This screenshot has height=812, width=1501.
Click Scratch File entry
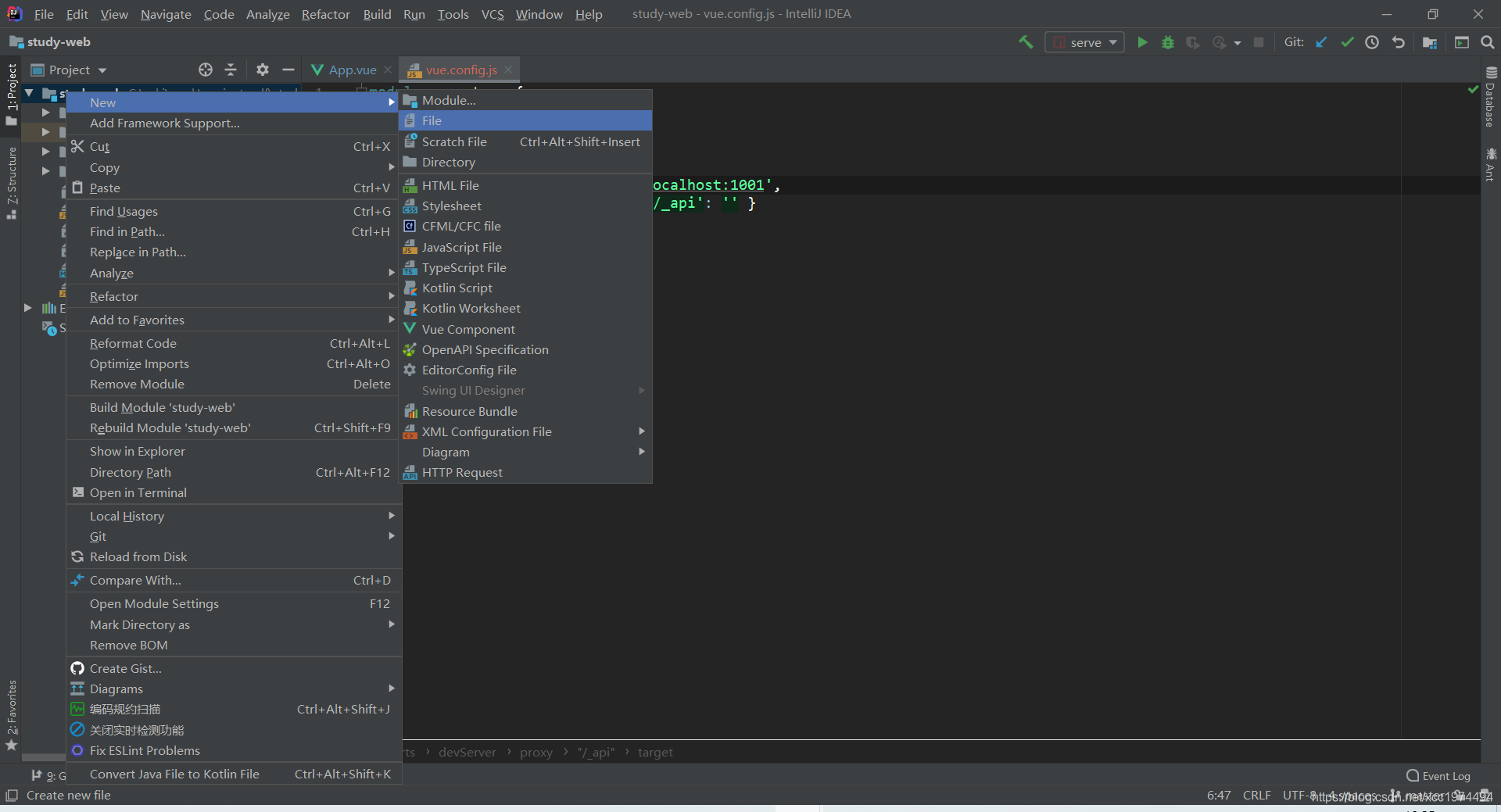[x=525, y=141]
